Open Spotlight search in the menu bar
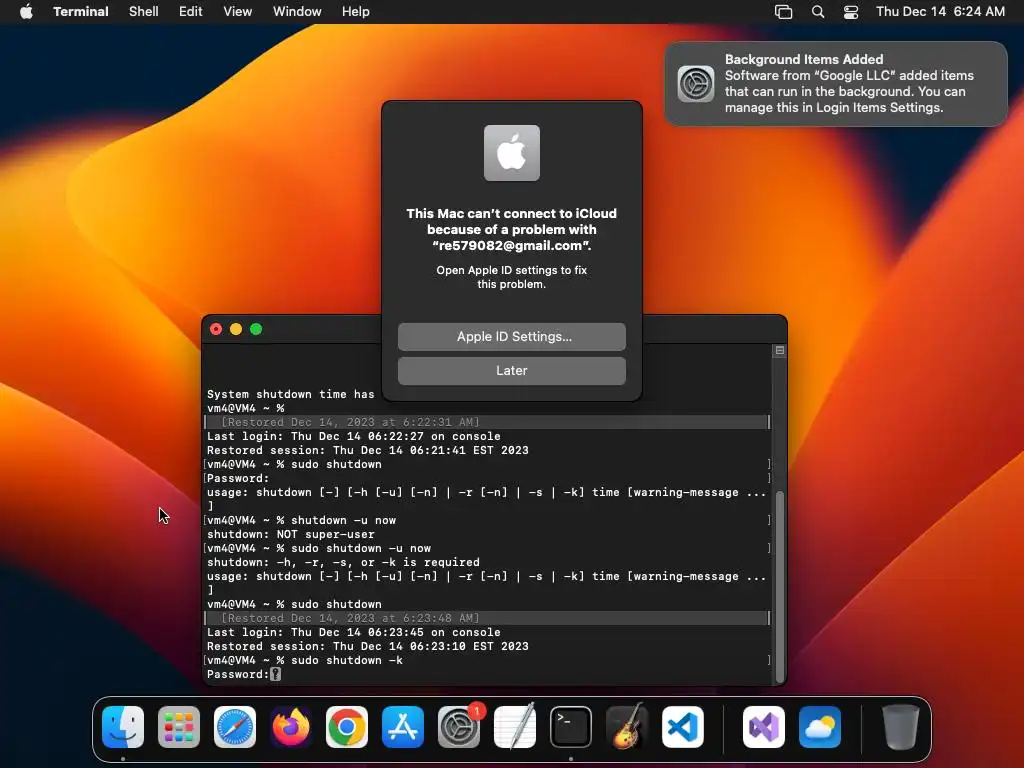Viewport: 1024px width, 768px height. (818, 12)
